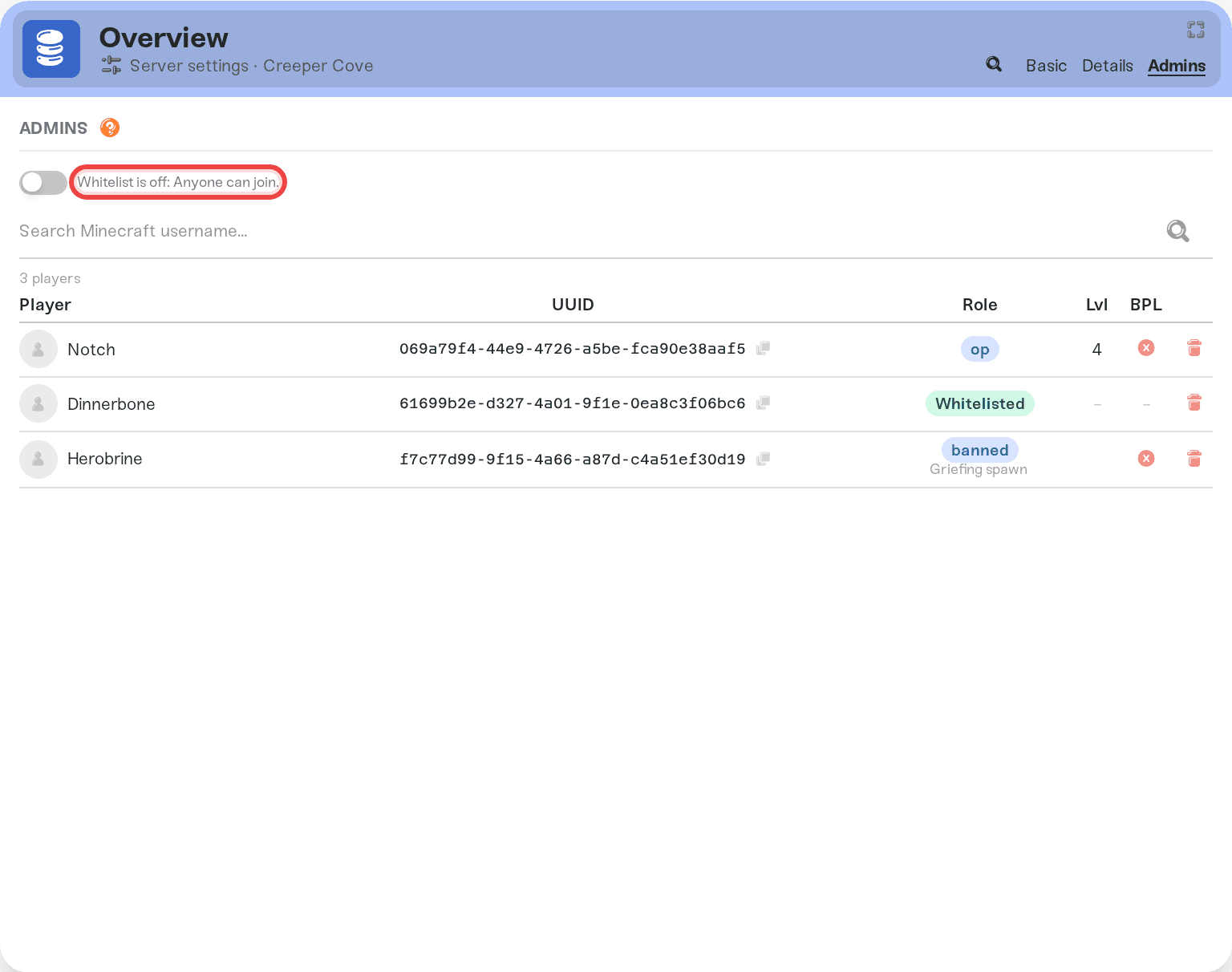Copy Notch's UUID with the copy icon
The width and height of the screenshot is (1232, 972).
(764, 348)
